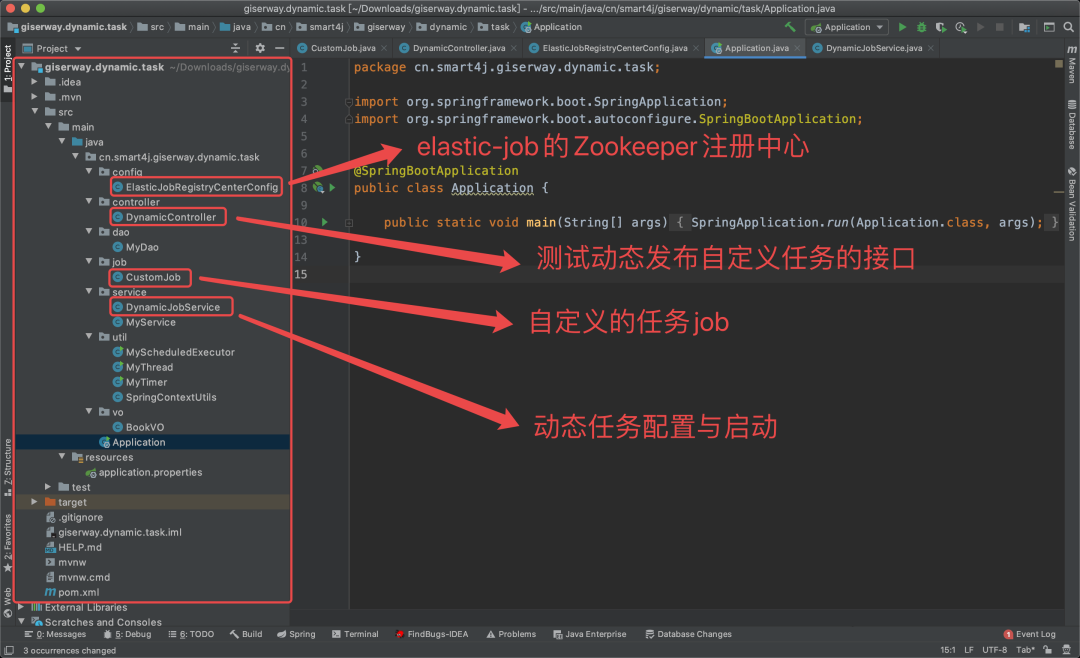
Task: Start debugging with the green bug icon
Action: (922, 27)
